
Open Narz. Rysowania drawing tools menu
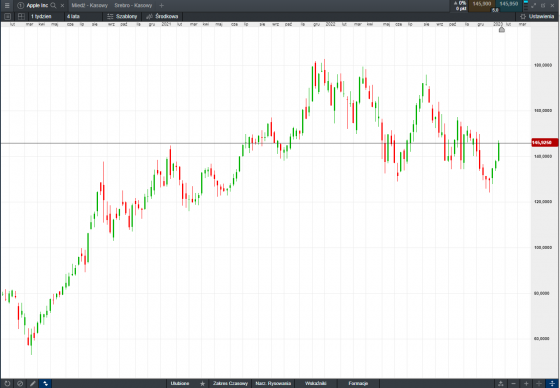click(x=273, y=383)
